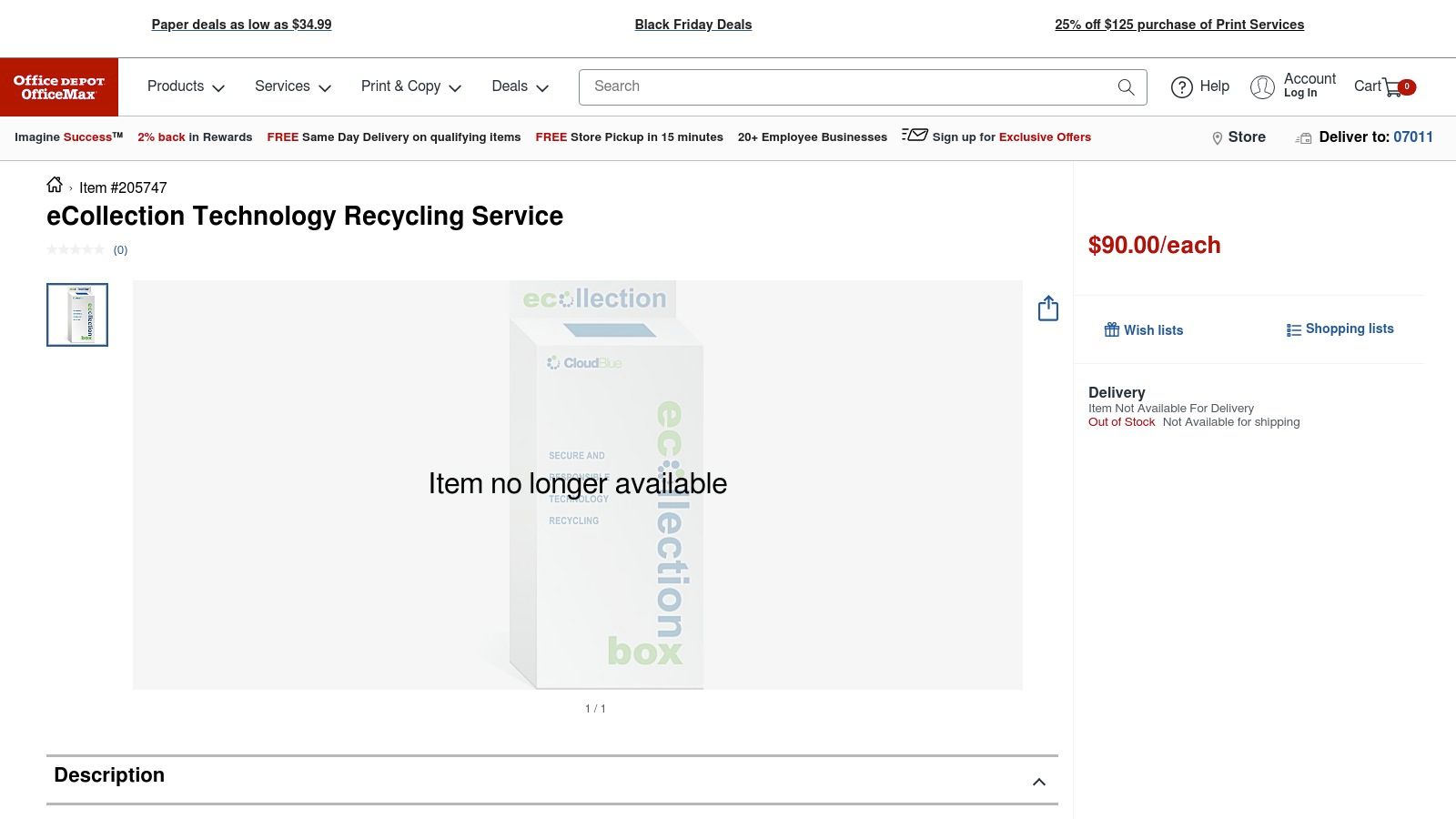
Task: Click the home breadcrumb icon
Action: [55, 186]
